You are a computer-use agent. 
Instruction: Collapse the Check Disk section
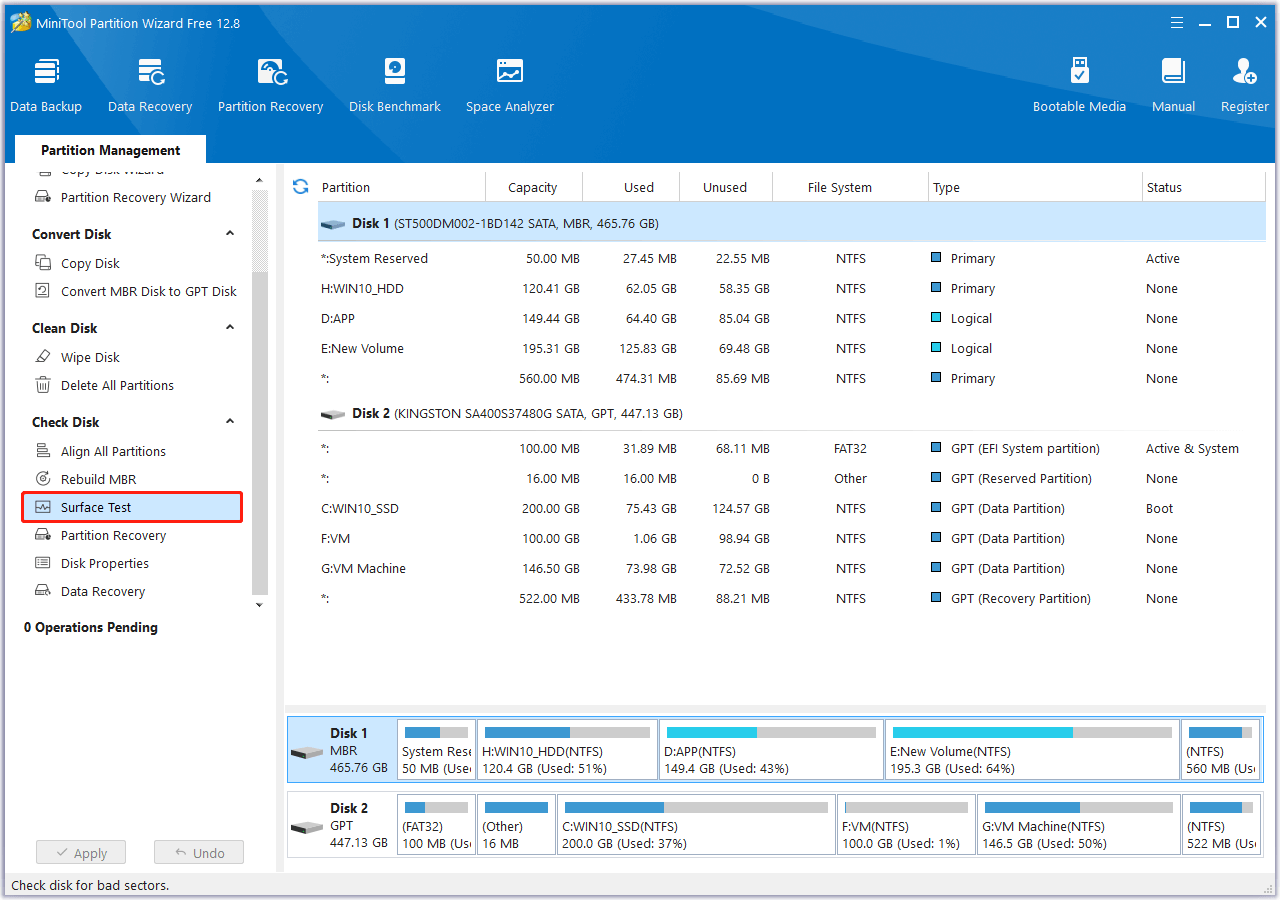230,421
